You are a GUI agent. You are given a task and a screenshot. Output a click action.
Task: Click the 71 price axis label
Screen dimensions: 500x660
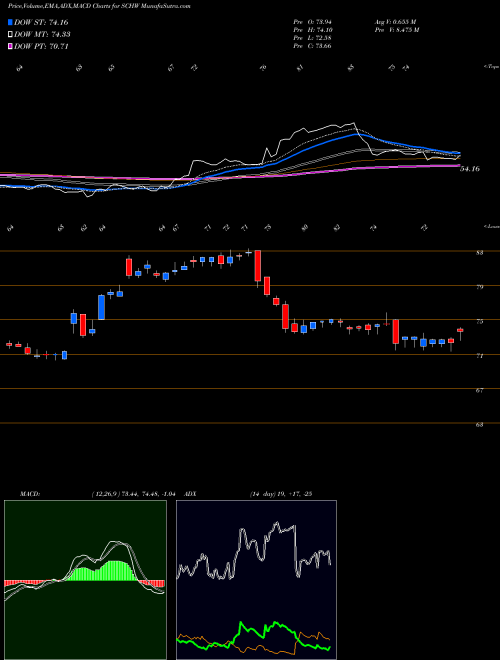[x=479, y=356]
